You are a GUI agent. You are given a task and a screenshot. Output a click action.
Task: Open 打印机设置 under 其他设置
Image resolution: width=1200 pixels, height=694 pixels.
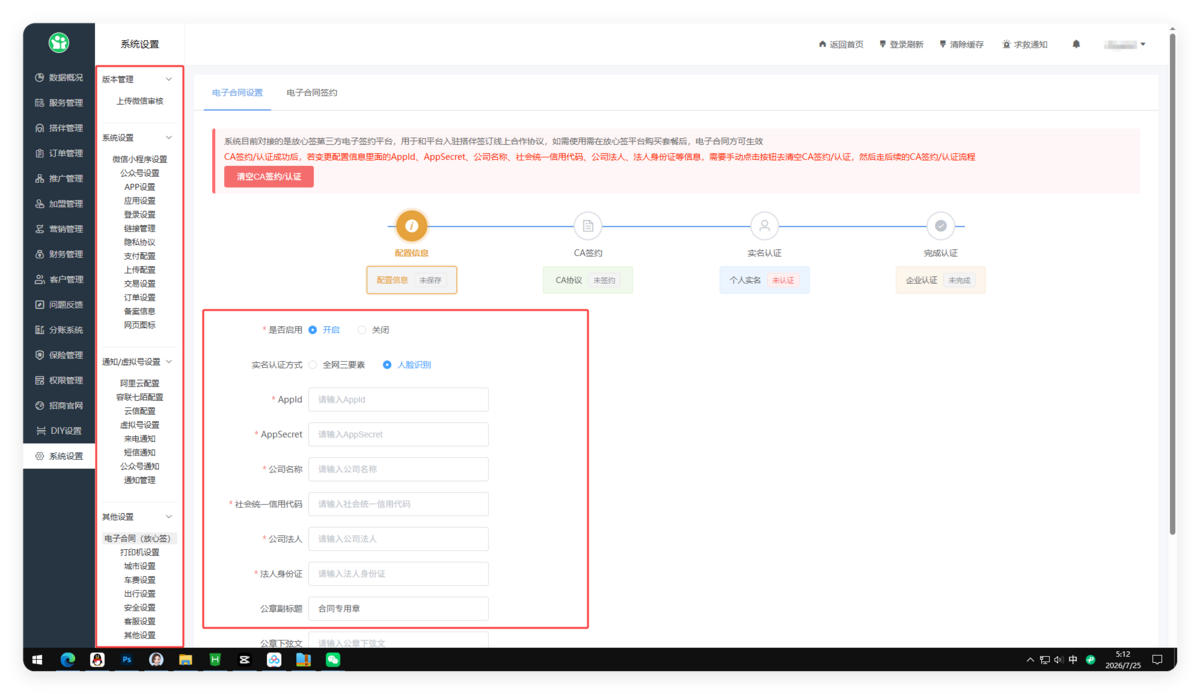point(139,552)
